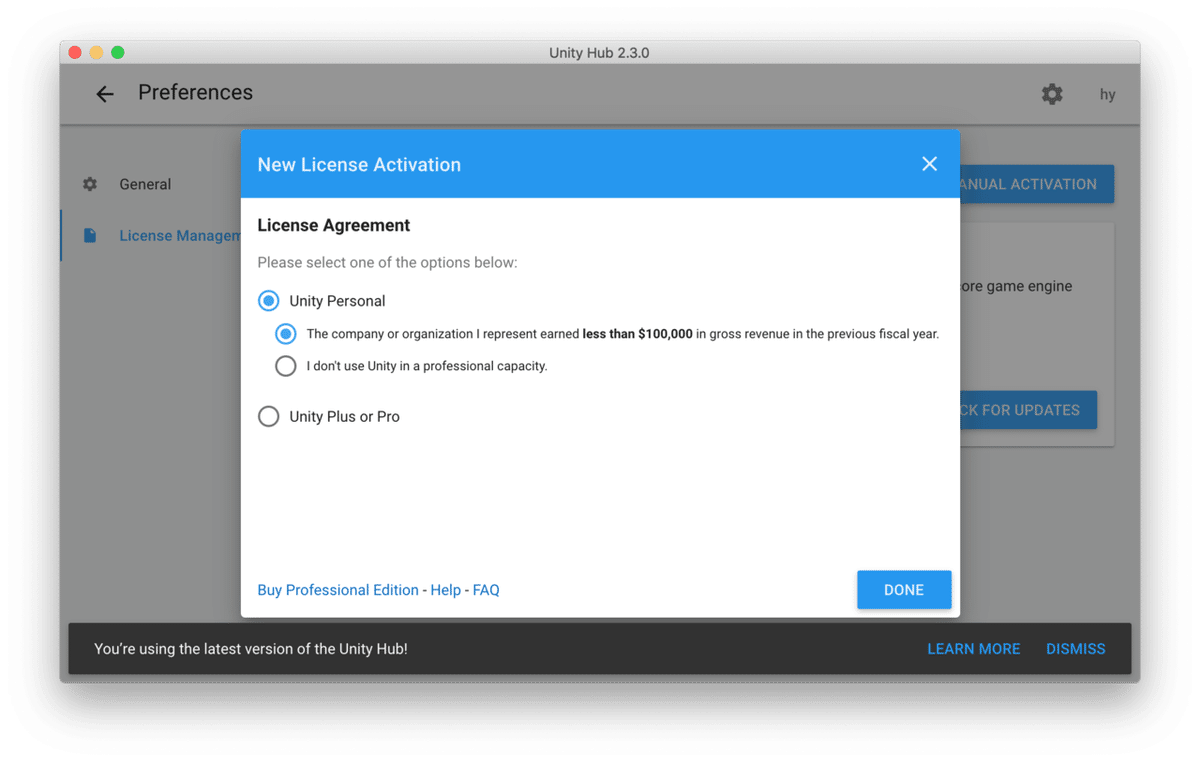Click the CHECK FOR UPDATES button
This screenshot has height=762, width=1200.
(1028, 410)
